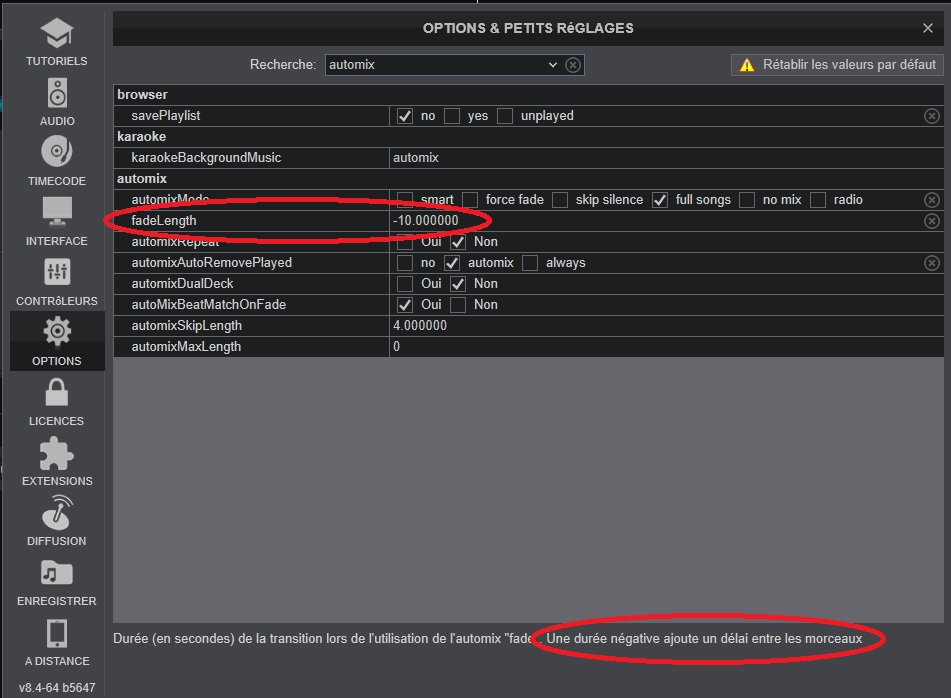Click the automixSkipLength value field
Screen dimensions: 951x698
pos(650,326)
